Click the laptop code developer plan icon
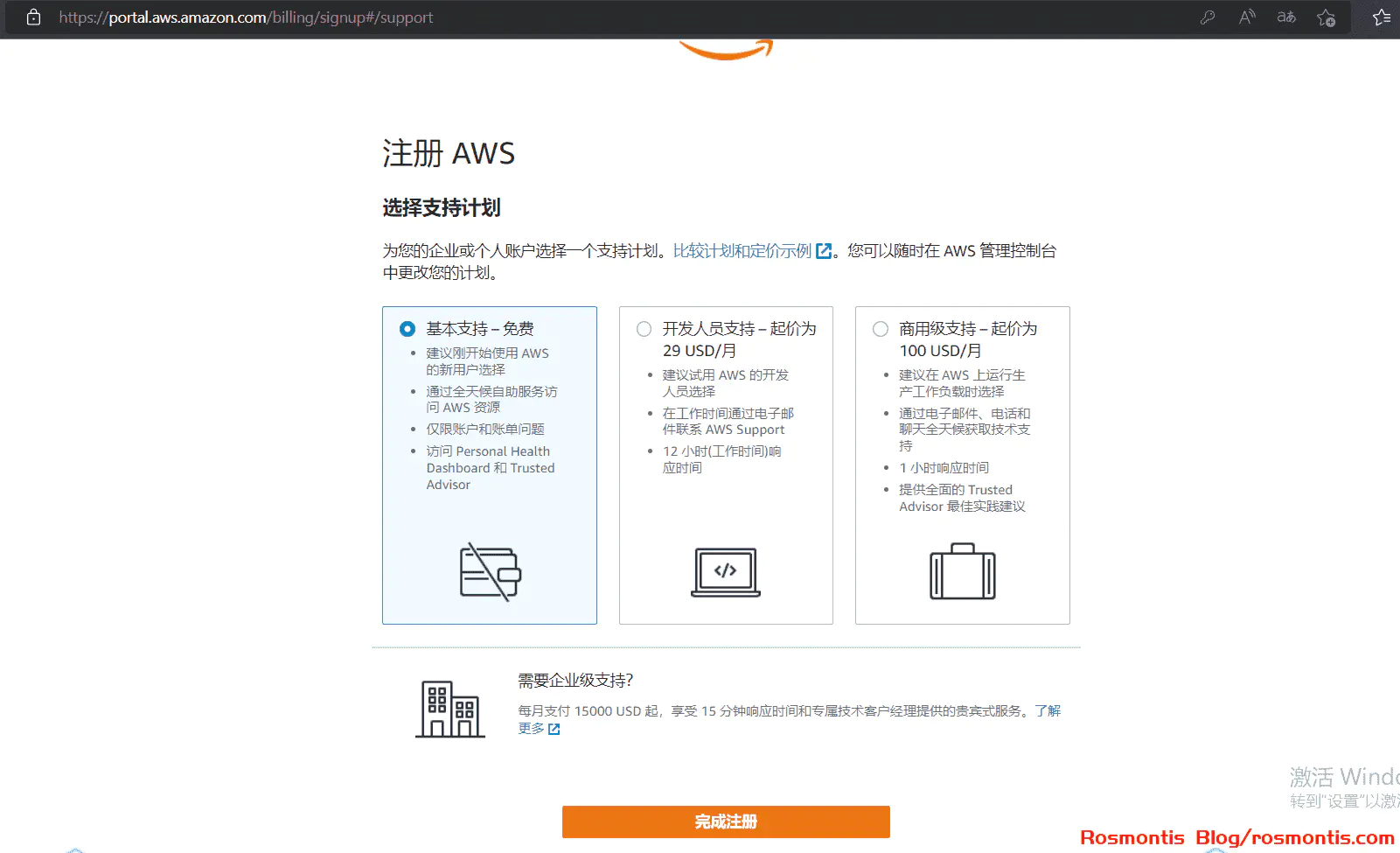 click(726, 572)
